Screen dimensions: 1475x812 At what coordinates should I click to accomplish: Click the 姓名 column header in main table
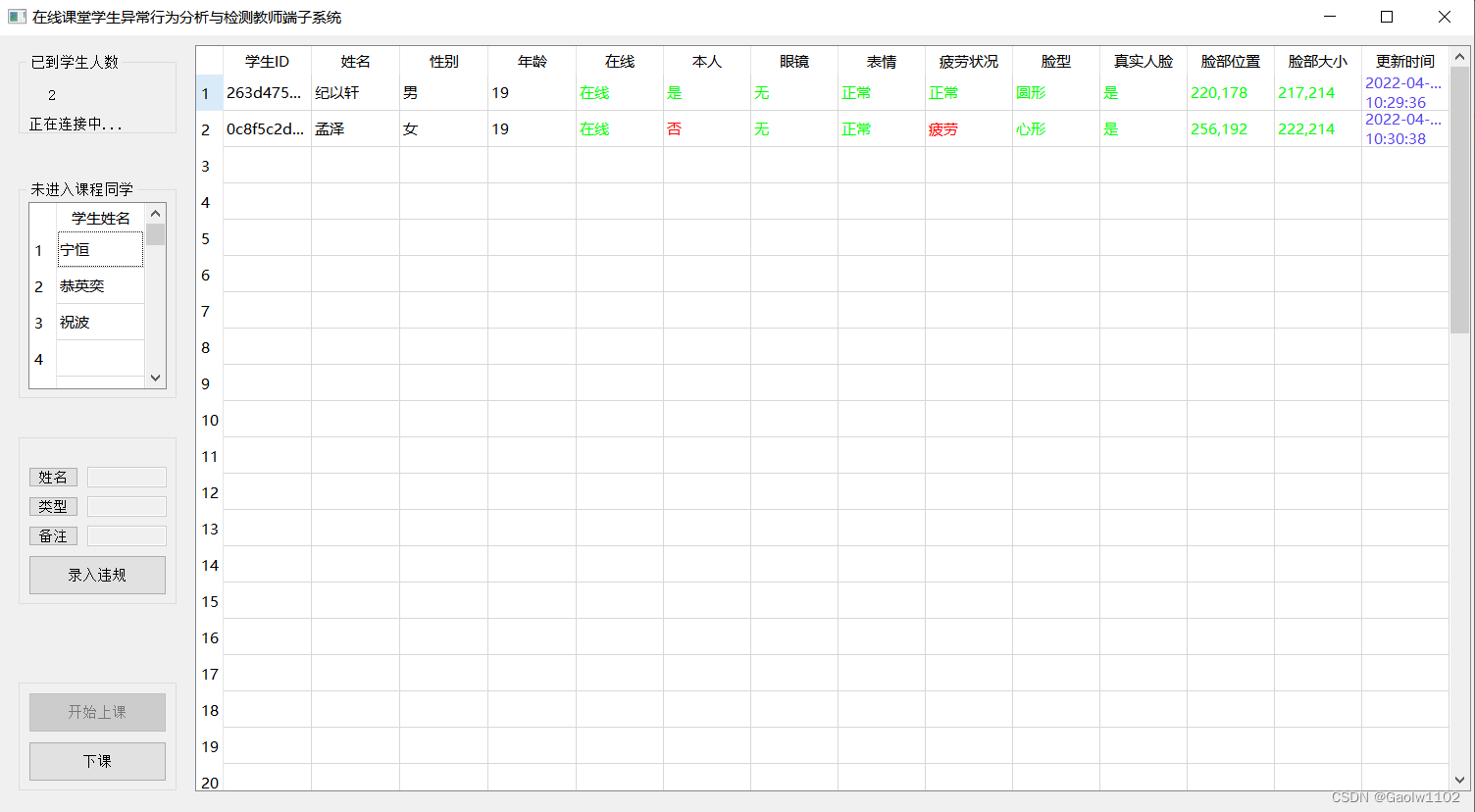pos(355,61)
